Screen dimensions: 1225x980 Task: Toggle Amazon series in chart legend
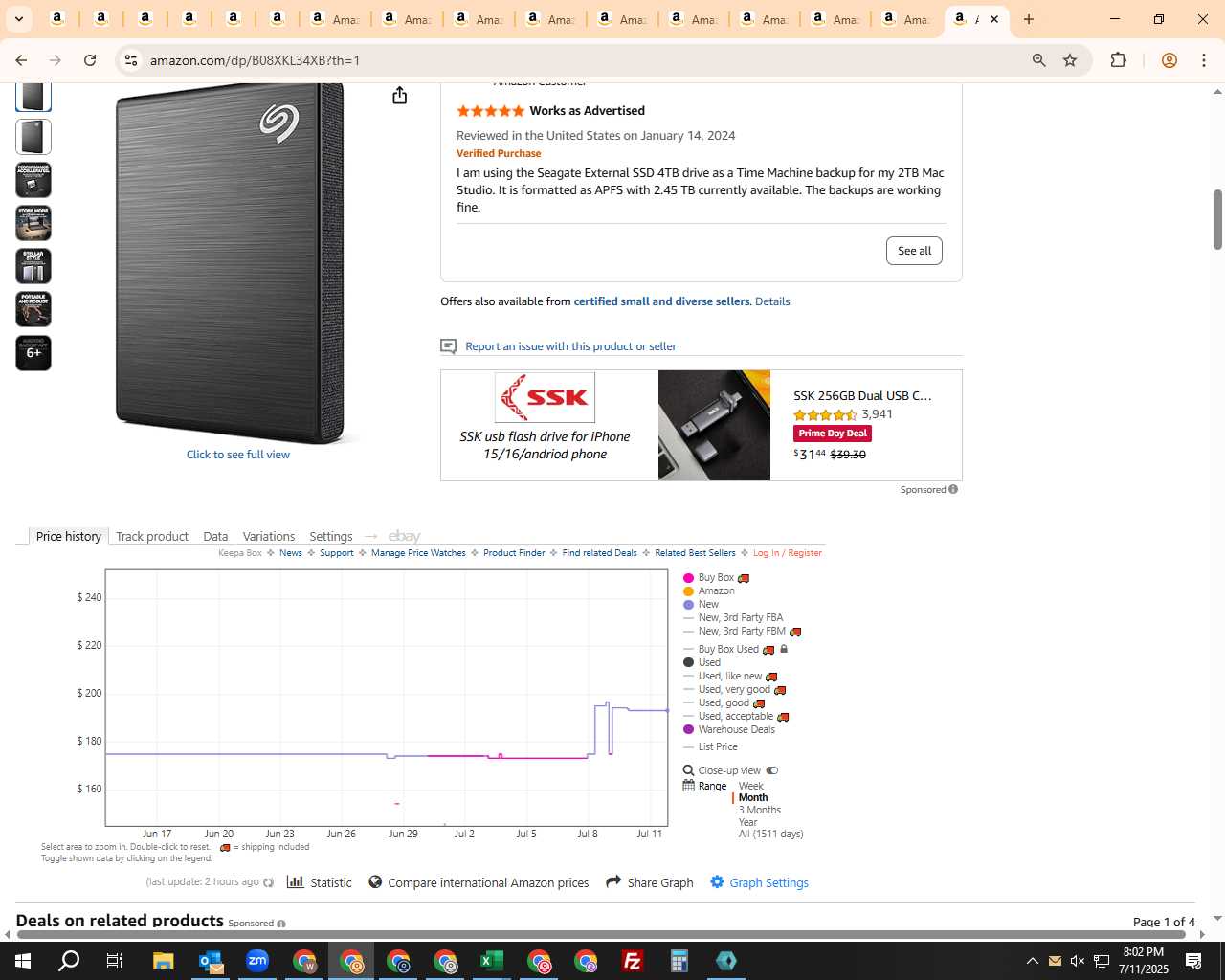click(708, 590)
